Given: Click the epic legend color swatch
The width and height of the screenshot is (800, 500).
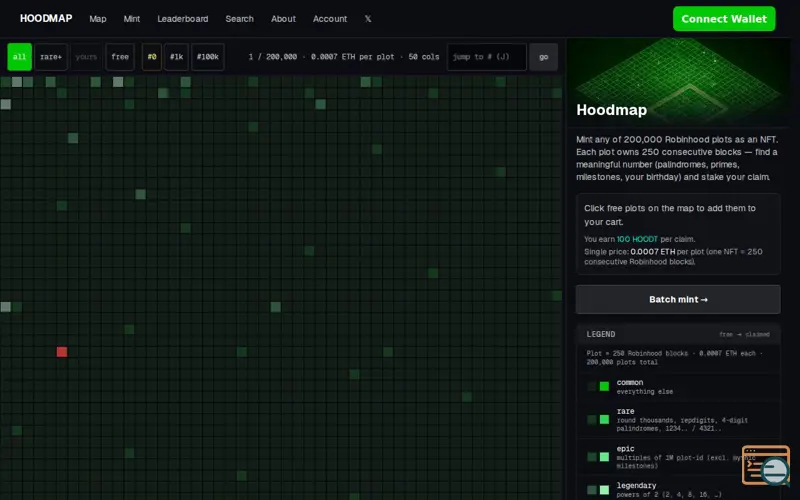Looking at the screenshot, I should tap(604, 457).
